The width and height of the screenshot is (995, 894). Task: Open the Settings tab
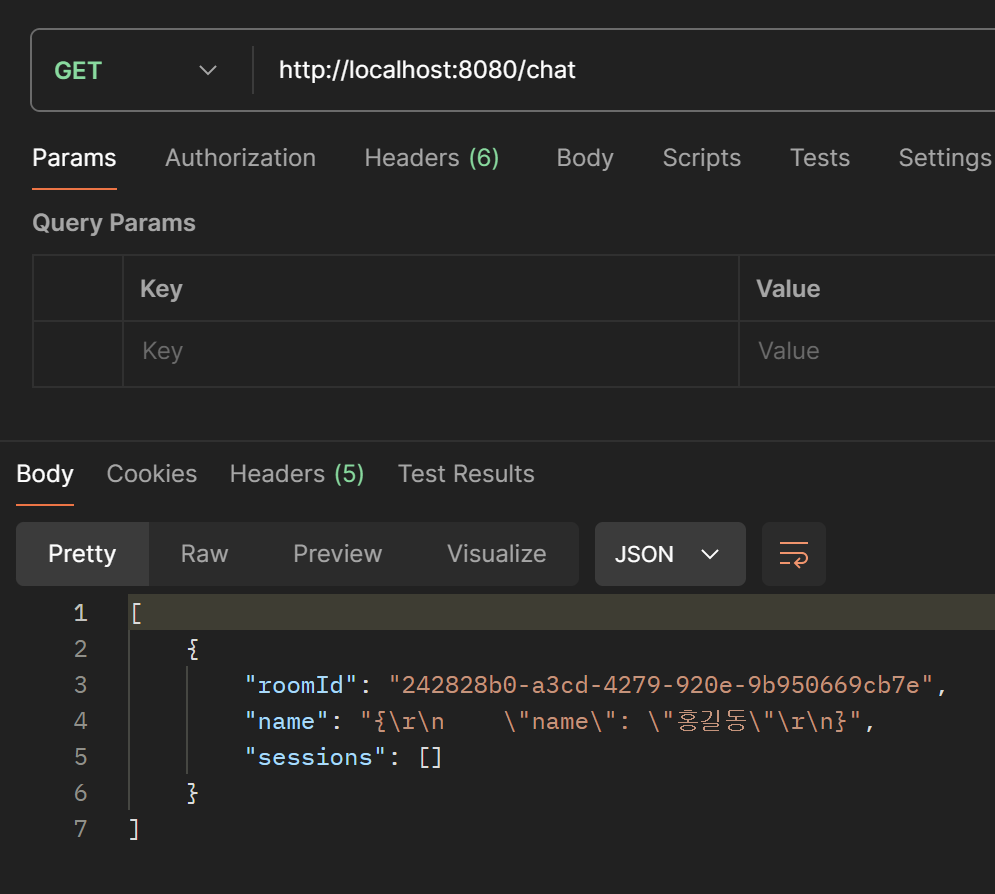944,158
